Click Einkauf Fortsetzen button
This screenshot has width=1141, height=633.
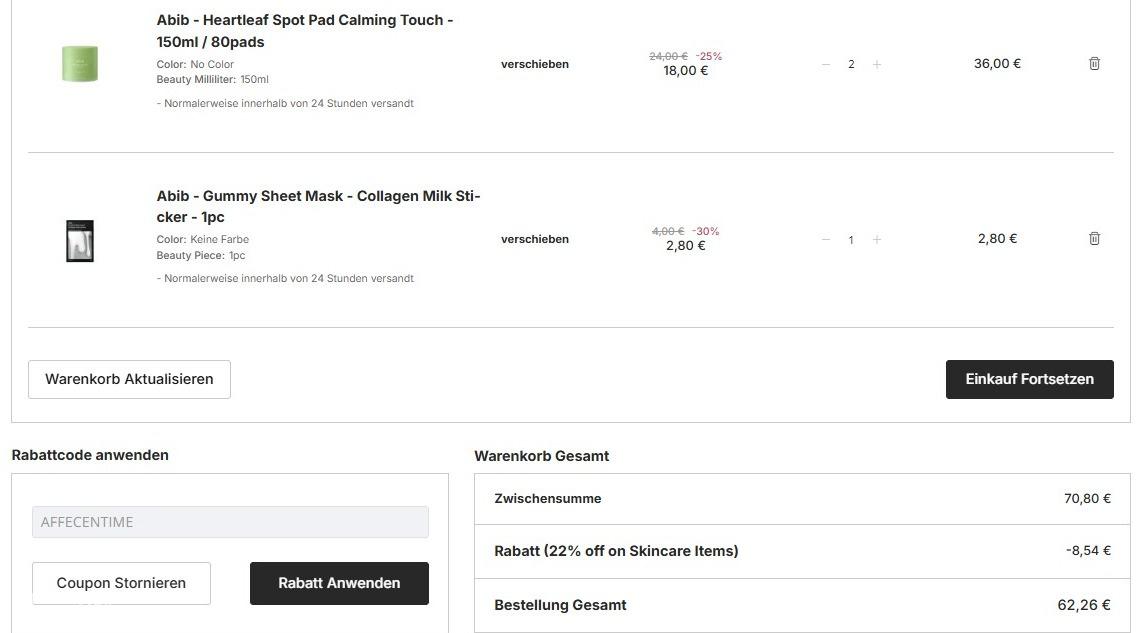click(x=1029, y=379)
